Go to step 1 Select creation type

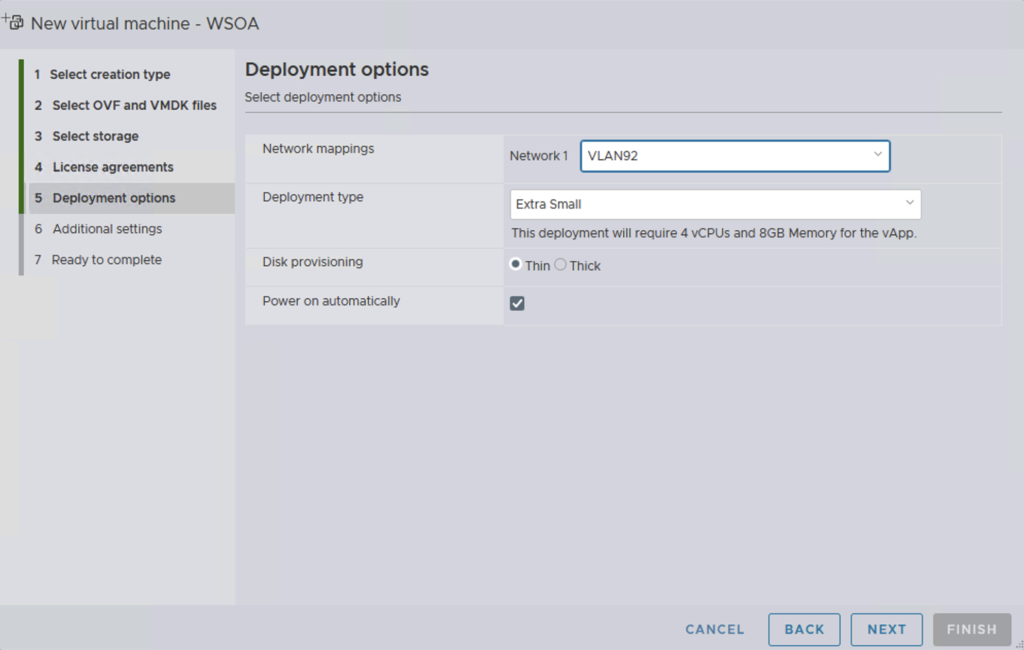110,74
